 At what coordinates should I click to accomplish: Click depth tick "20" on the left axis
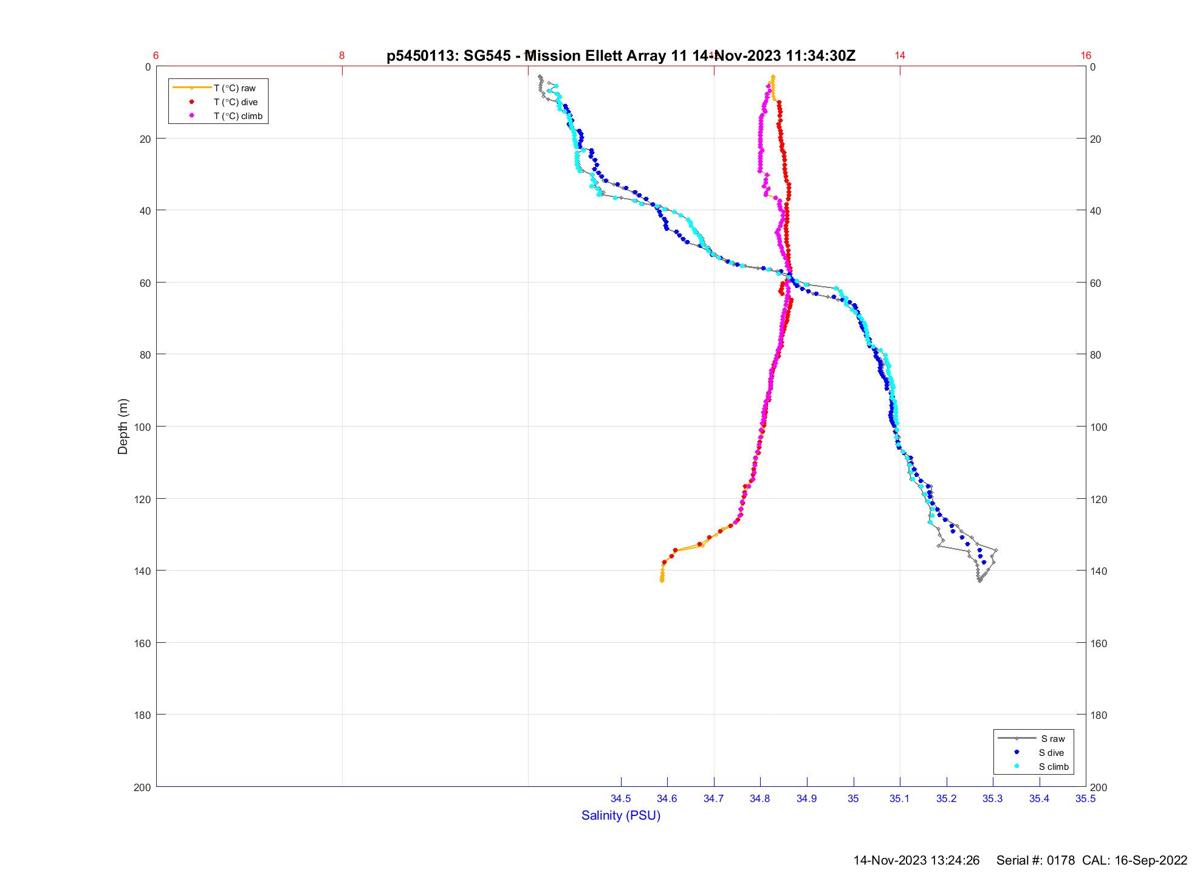point(146,139)
